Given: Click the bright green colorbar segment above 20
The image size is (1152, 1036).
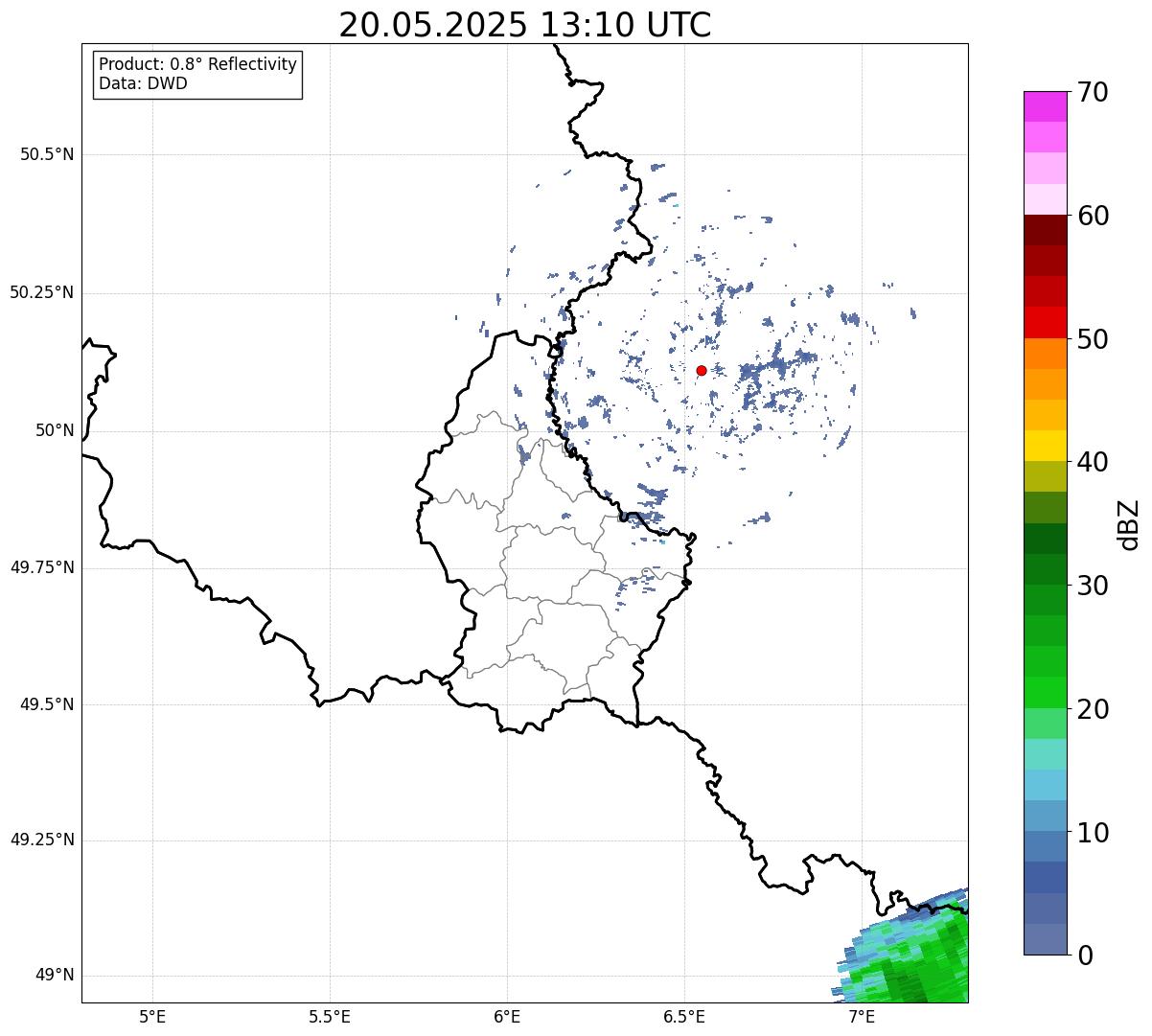Looking at the screenshot, I should pos(1045,693).
